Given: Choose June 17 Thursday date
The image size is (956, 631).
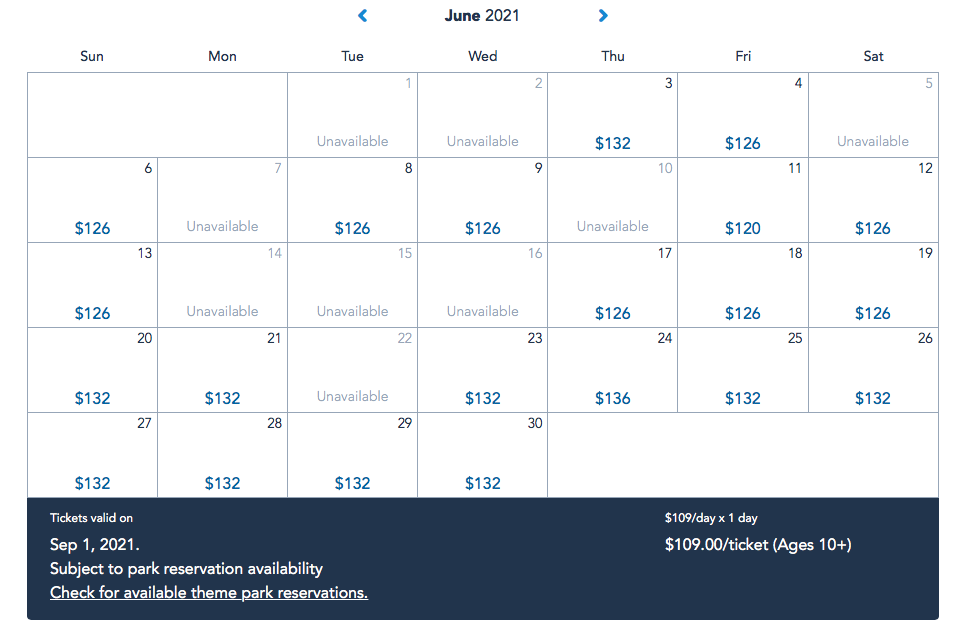Looking at the screenshot, I should tap(613, 285).
